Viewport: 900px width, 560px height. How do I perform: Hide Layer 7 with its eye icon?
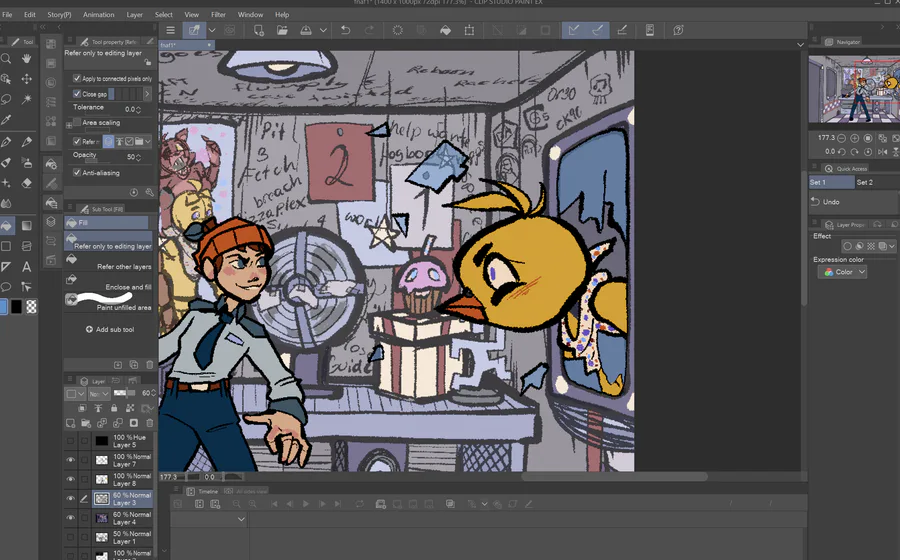tap(70, 460)
